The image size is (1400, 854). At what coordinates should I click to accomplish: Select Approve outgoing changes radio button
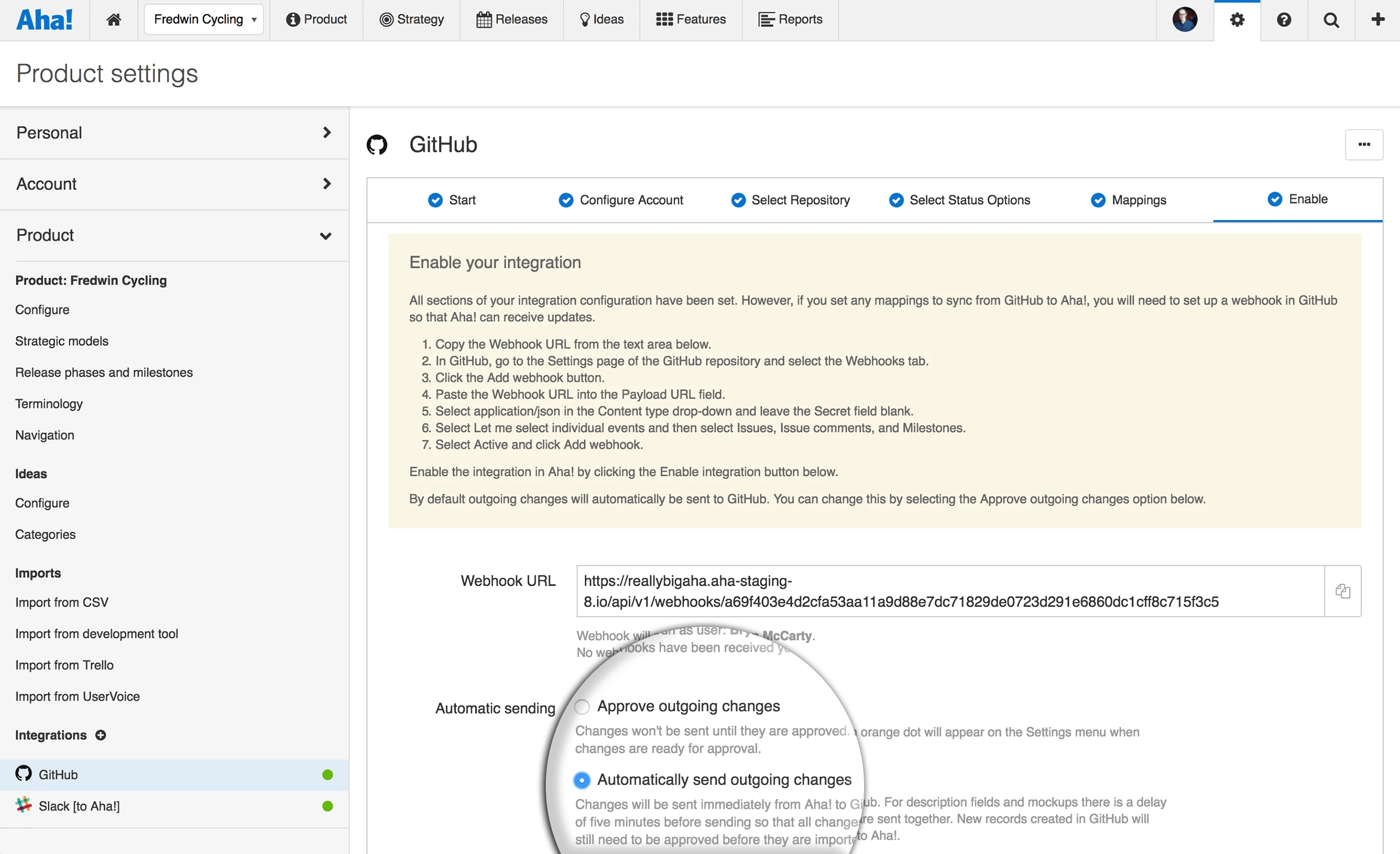tap(582, 706)
